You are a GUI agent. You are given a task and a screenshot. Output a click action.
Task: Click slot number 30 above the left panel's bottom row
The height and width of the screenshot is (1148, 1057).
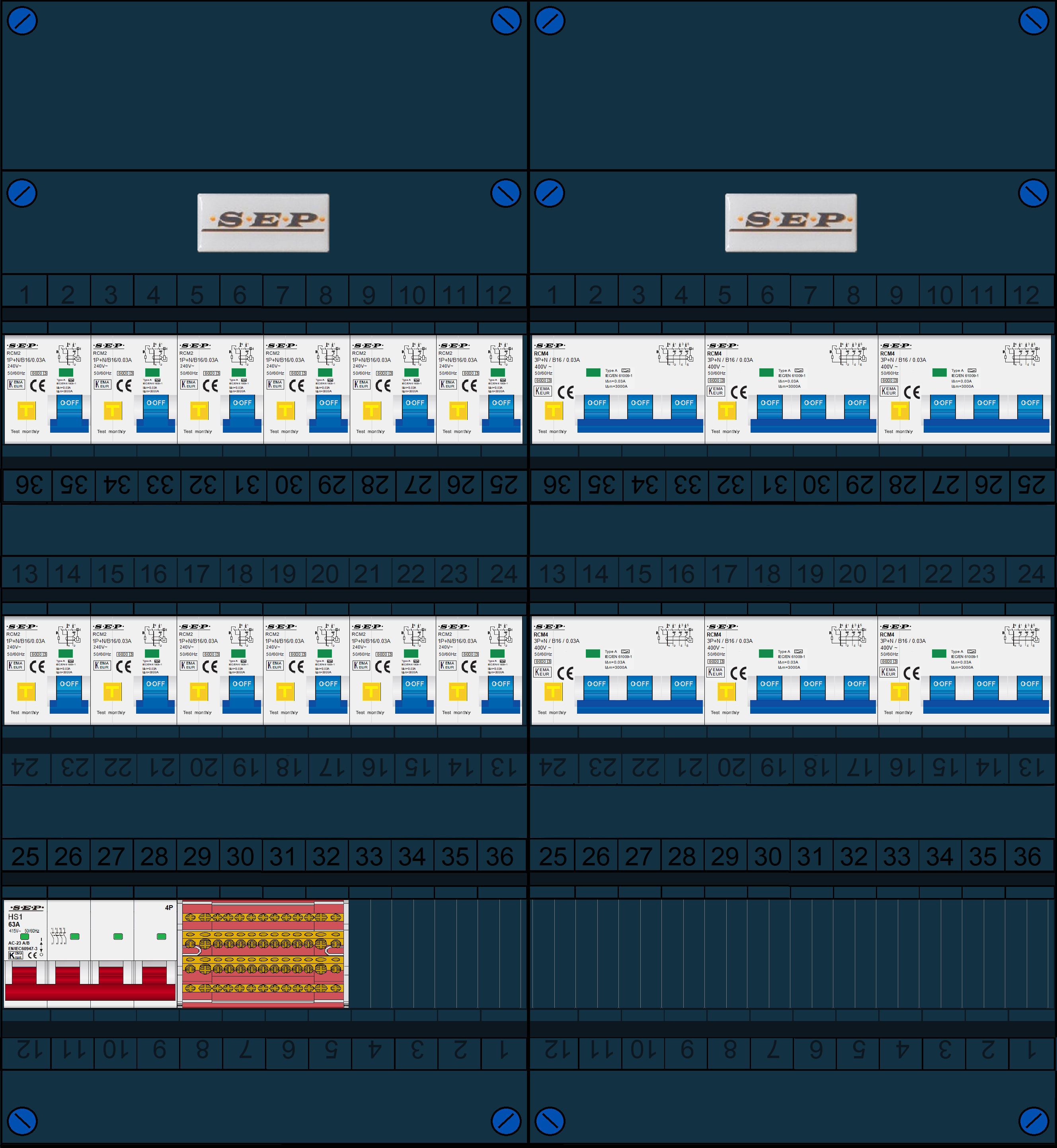tap(240, 856)
